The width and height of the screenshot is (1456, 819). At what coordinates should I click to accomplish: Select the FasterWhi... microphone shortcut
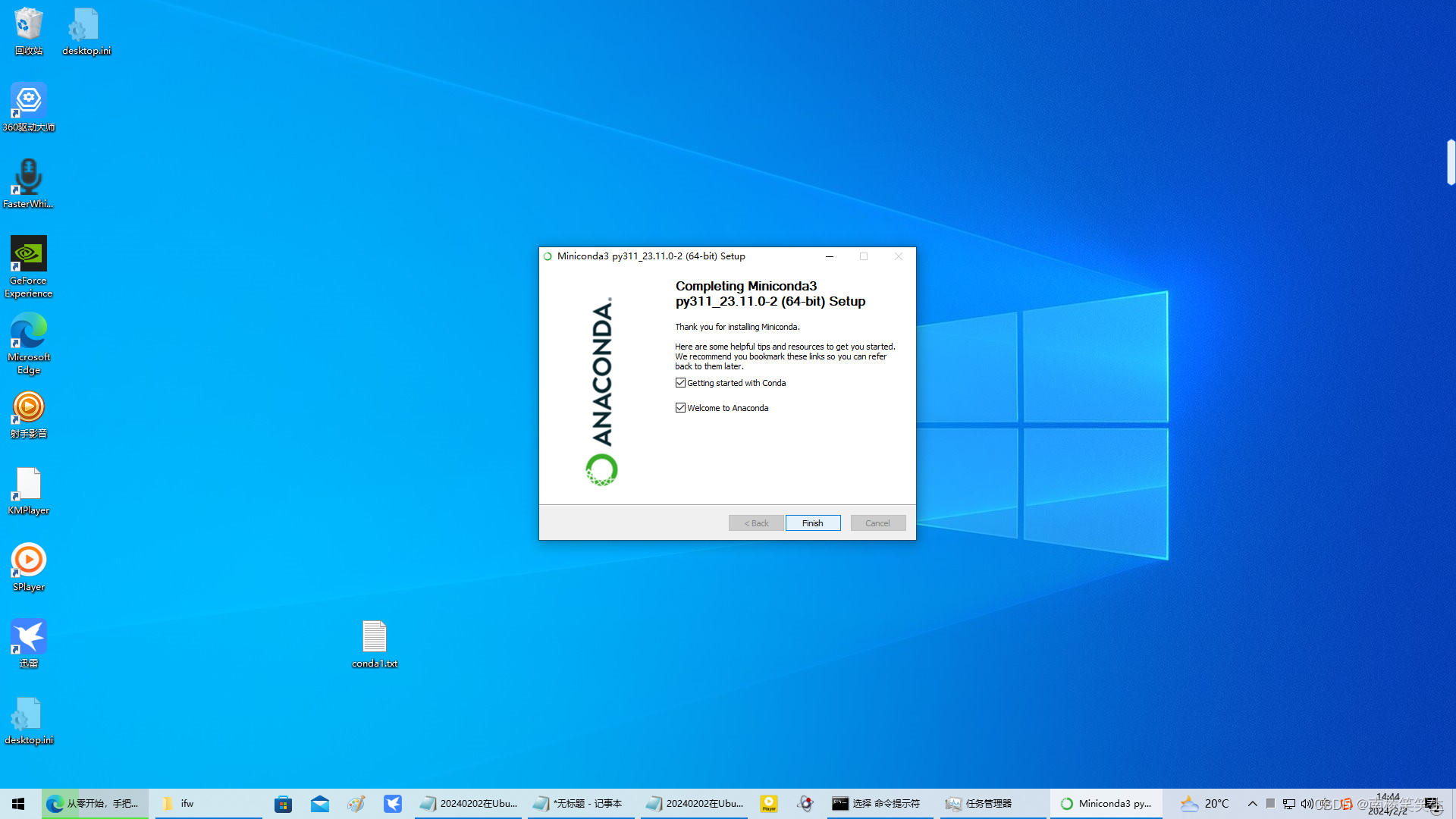coord(29,184)
